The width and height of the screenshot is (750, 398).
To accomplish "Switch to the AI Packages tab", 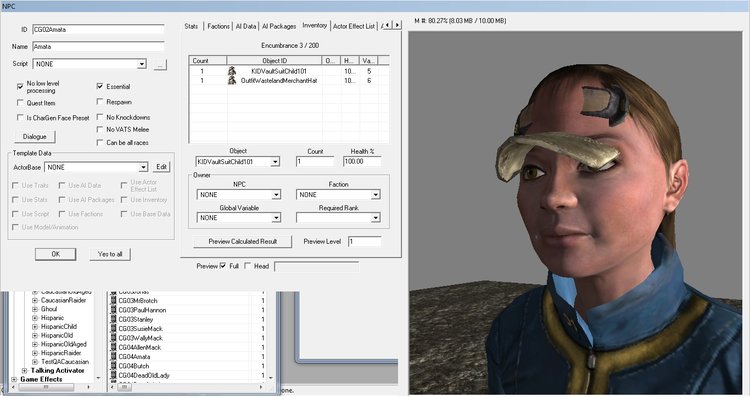I will tap(279, 26).
